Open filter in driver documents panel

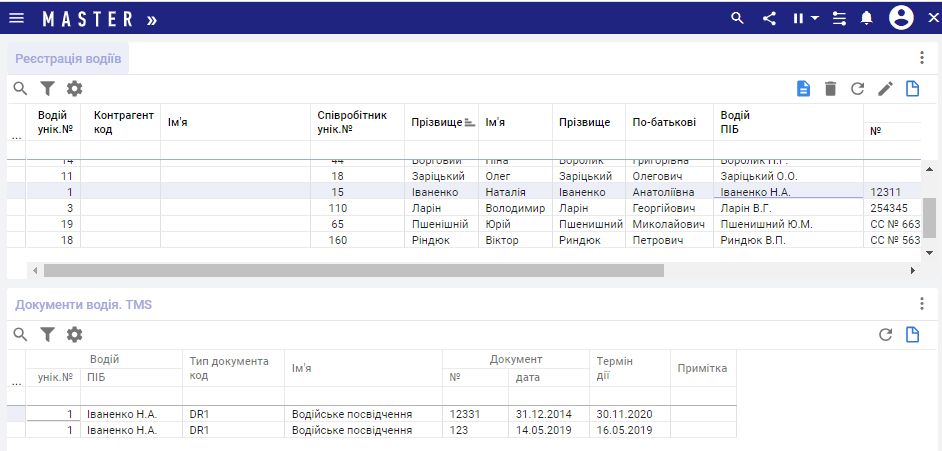[x=47, y=334]
